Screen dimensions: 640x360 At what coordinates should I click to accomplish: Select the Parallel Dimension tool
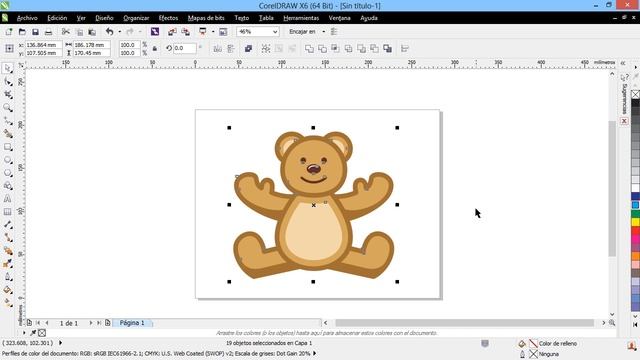coord(8,225)
